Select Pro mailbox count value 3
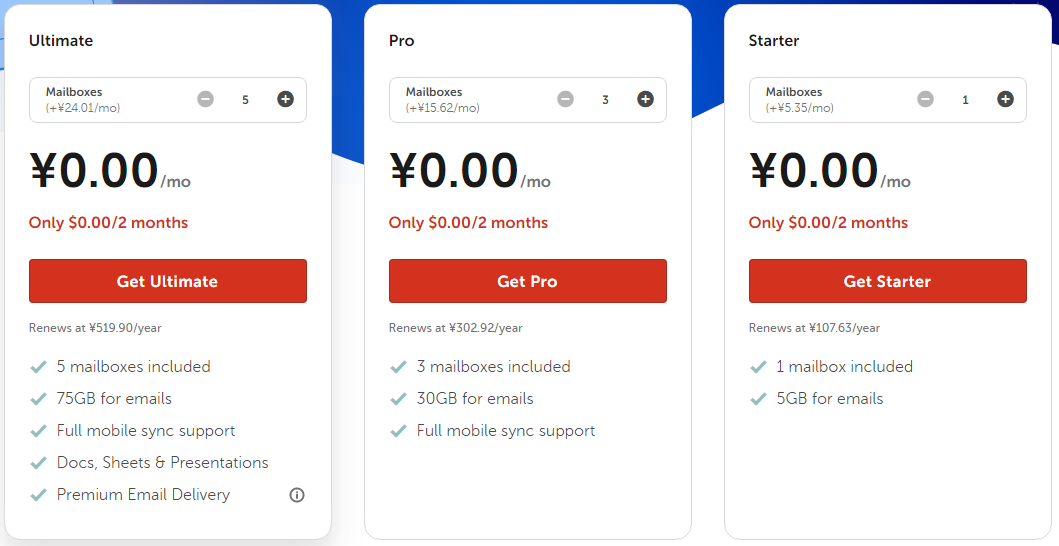 click(x=605, y=100)
